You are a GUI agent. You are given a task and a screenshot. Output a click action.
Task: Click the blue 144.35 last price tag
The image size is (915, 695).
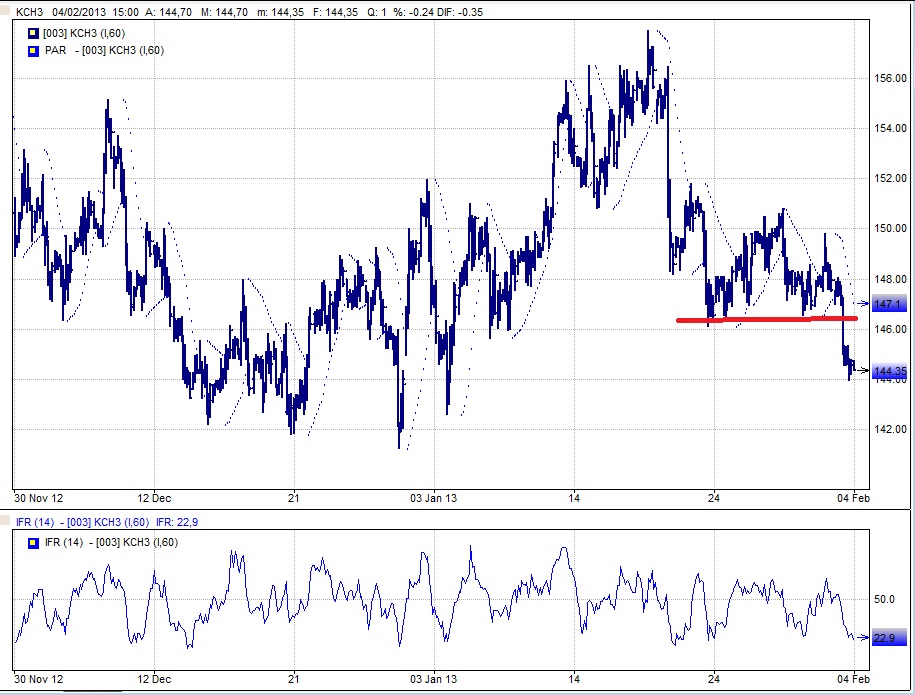889,372
